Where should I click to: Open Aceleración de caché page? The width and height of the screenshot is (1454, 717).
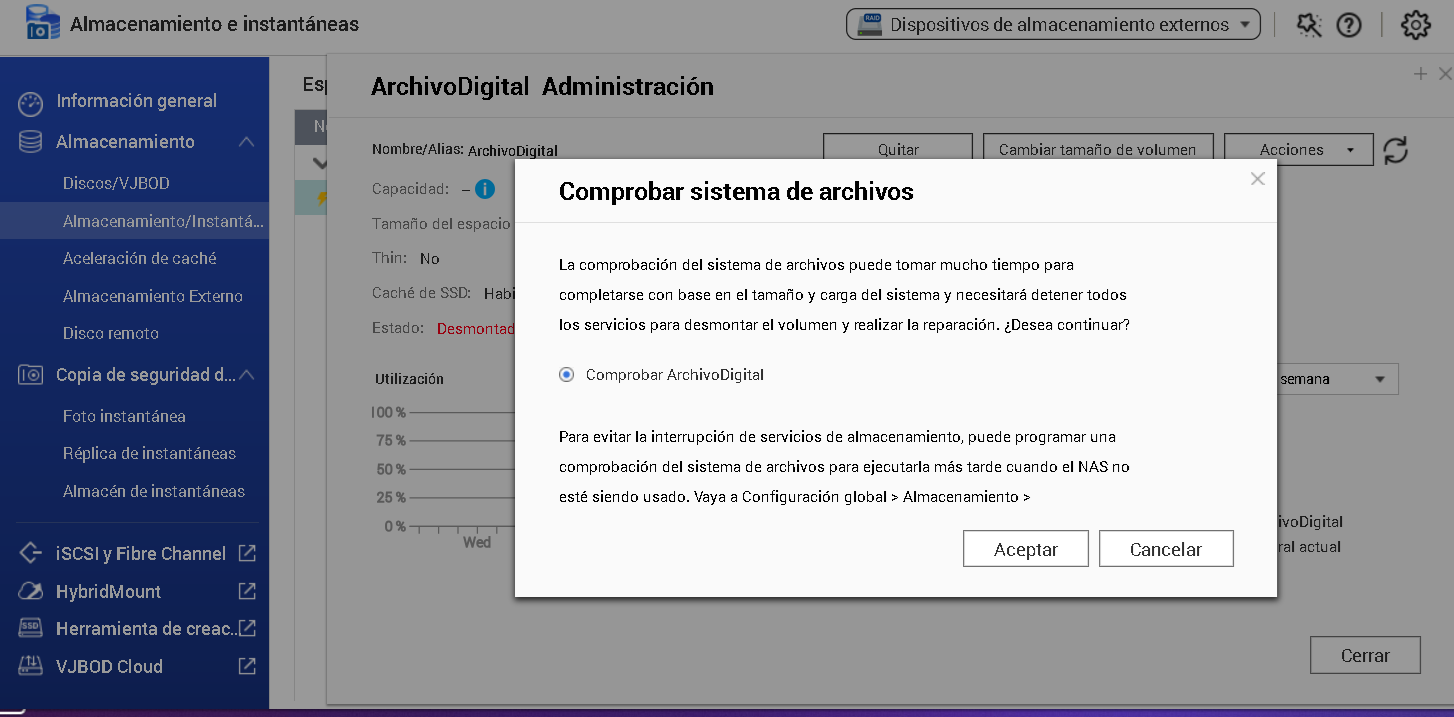coord(139,258)
